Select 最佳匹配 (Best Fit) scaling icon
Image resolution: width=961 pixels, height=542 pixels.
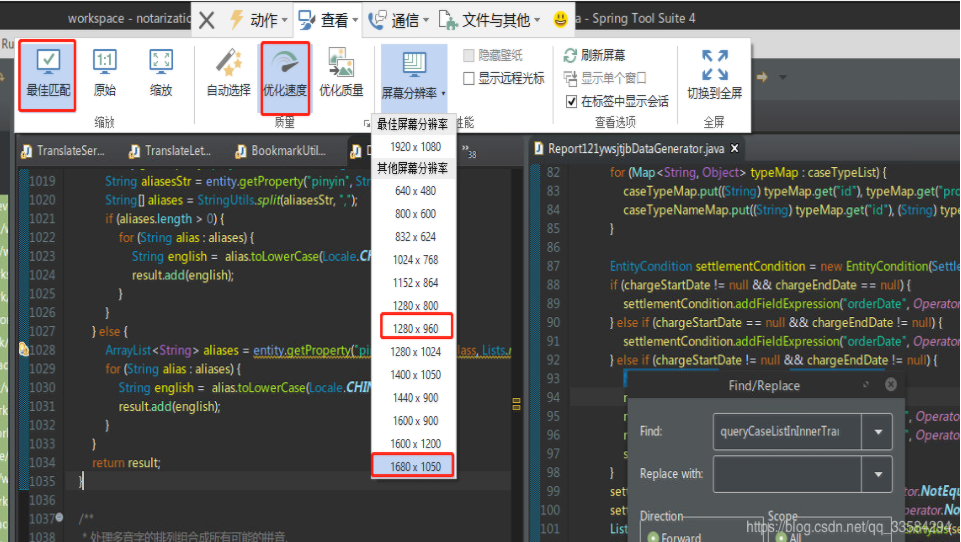[x=49, y=71]
